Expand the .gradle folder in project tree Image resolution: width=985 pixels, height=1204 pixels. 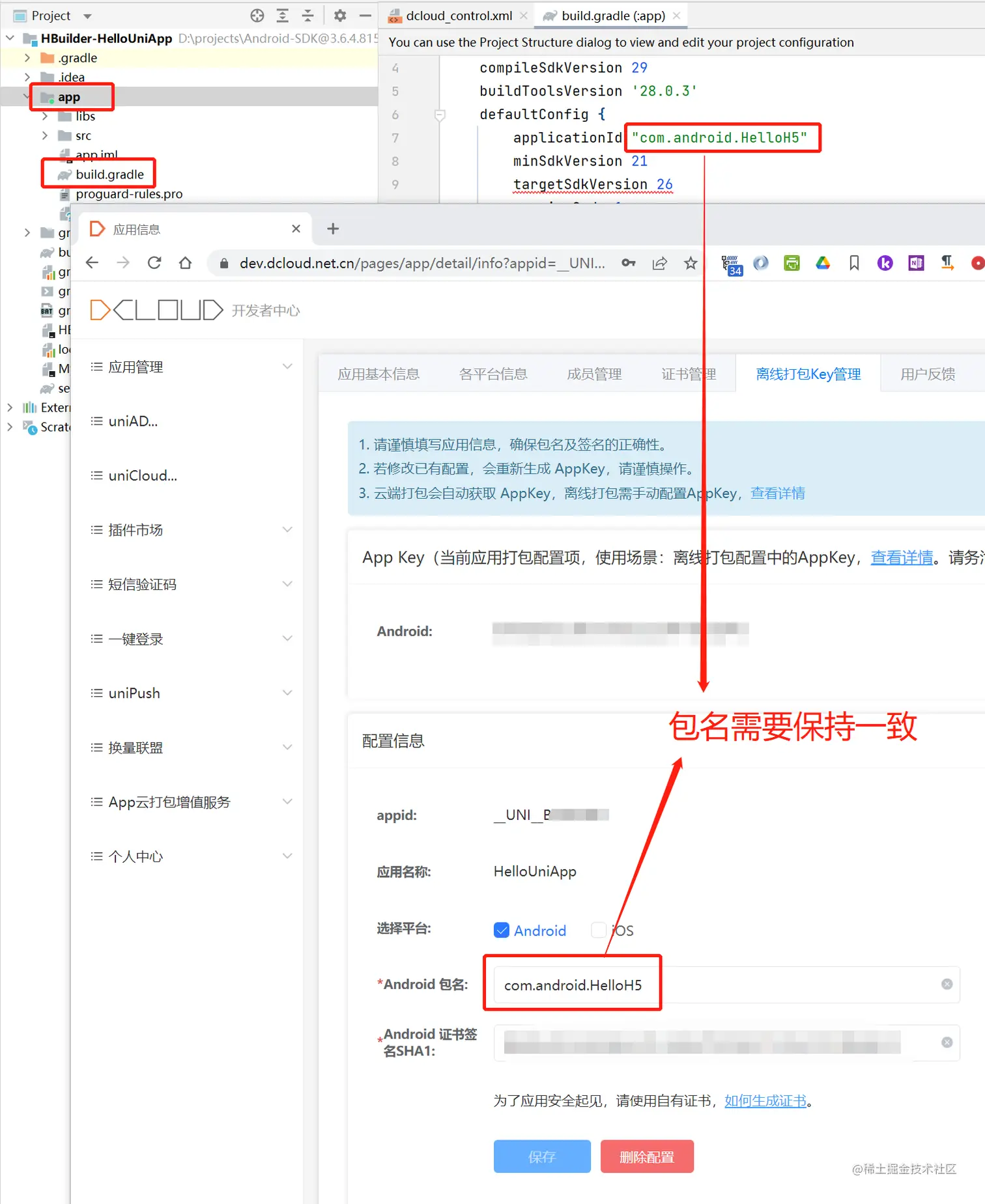27,58
